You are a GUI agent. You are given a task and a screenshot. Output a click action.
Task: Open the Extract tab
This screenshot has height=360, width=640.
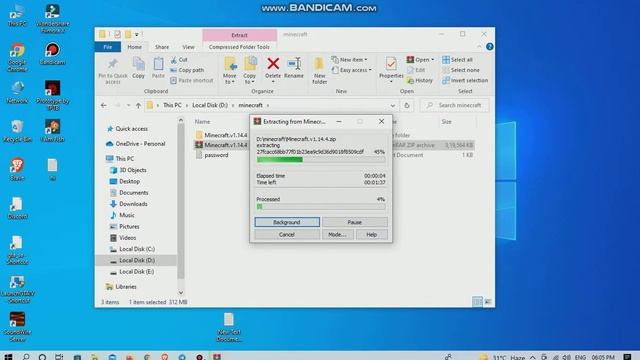(240, 35)
